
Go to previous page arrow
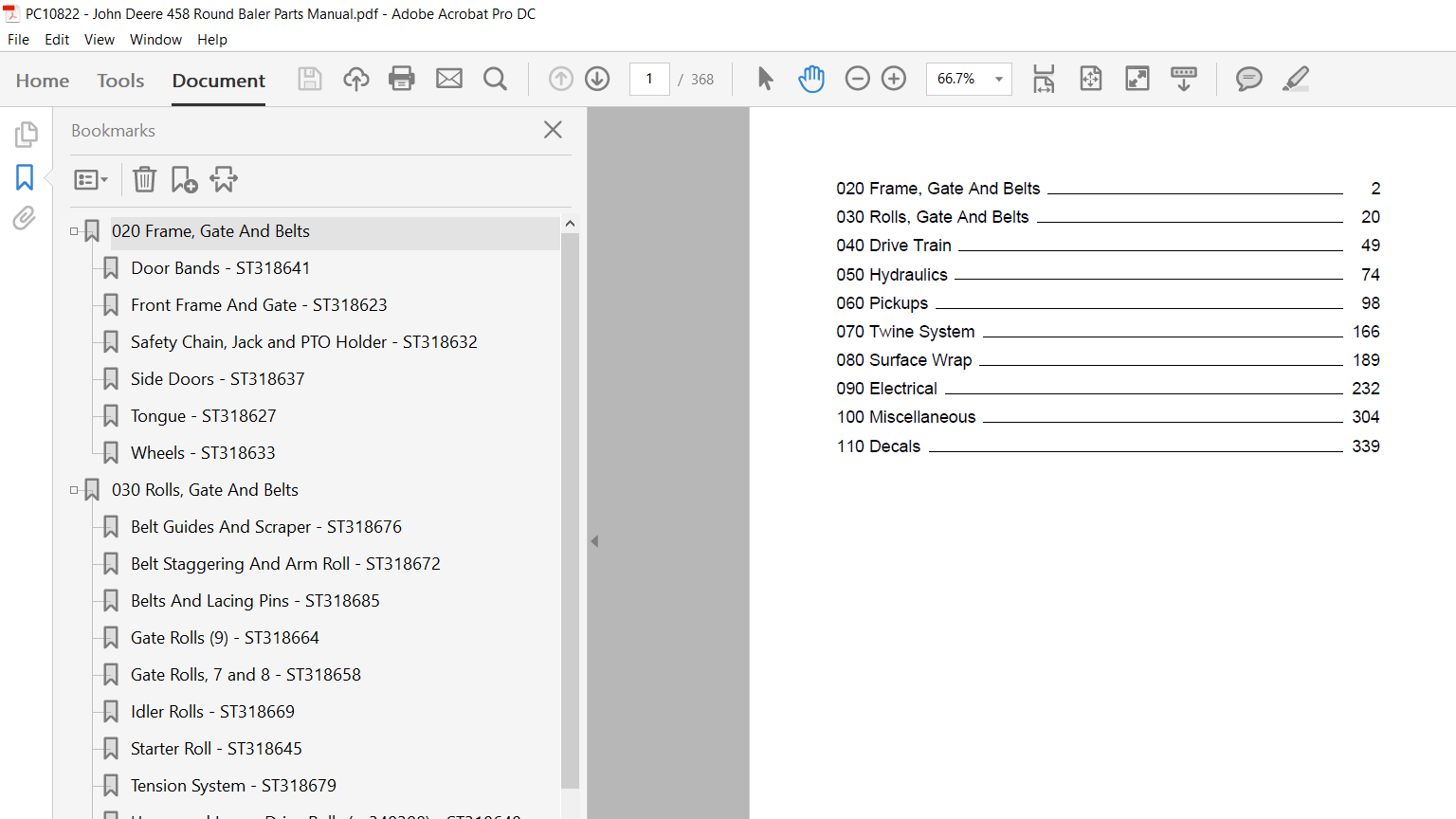point(561,79)
